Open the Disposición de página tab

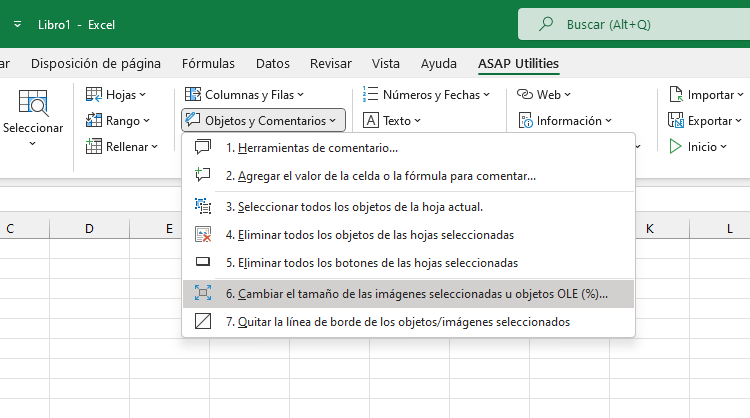click(x=96, y=64)
